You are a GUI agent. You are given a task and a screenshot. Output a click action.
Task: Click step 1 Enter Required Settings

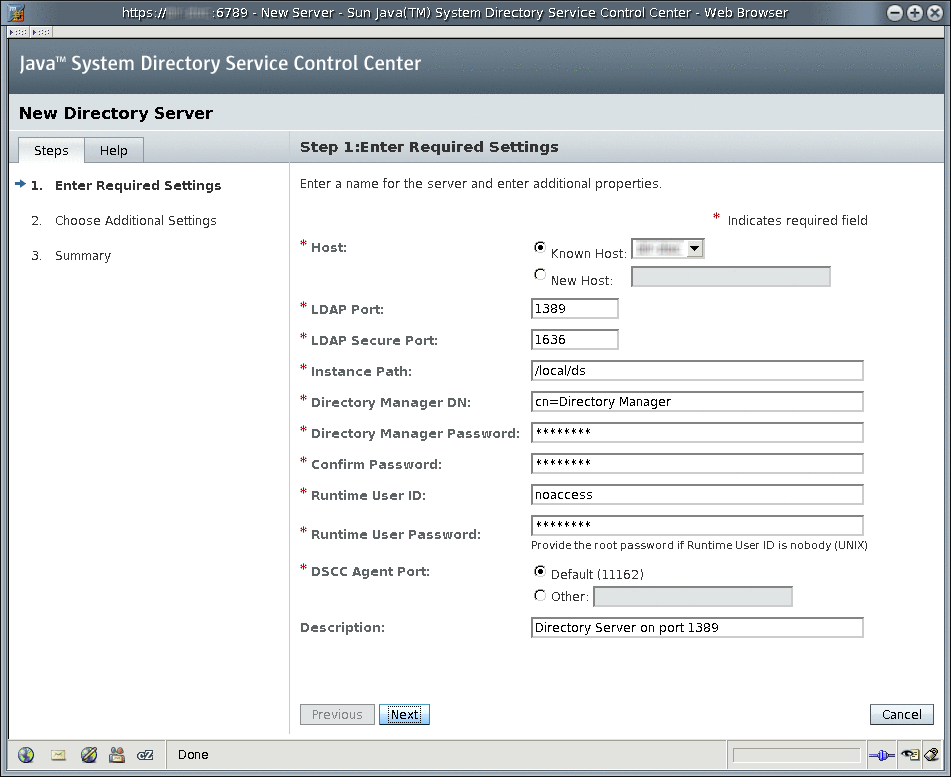138,186
